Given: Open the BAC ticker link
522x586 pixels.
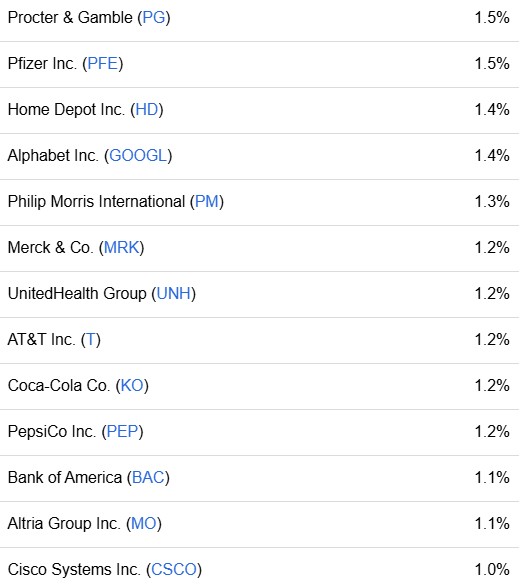Looking at the screenshot, I should pyautogui.click(x=148, y=477).
